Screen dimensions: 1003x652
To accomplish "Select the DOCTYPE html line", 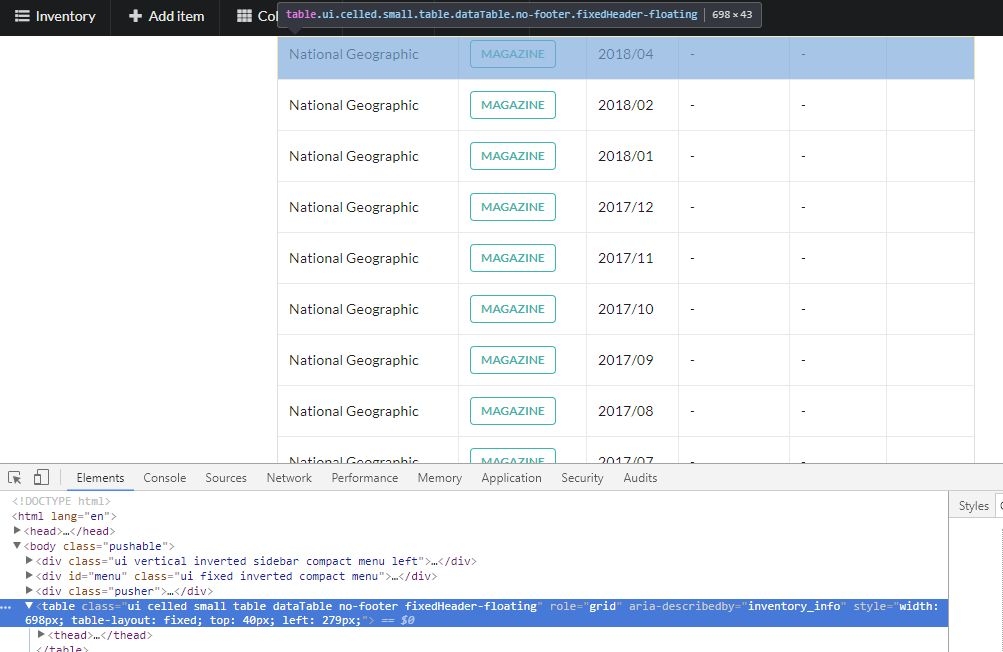I will pyautogui.click(x=61, y=501).
